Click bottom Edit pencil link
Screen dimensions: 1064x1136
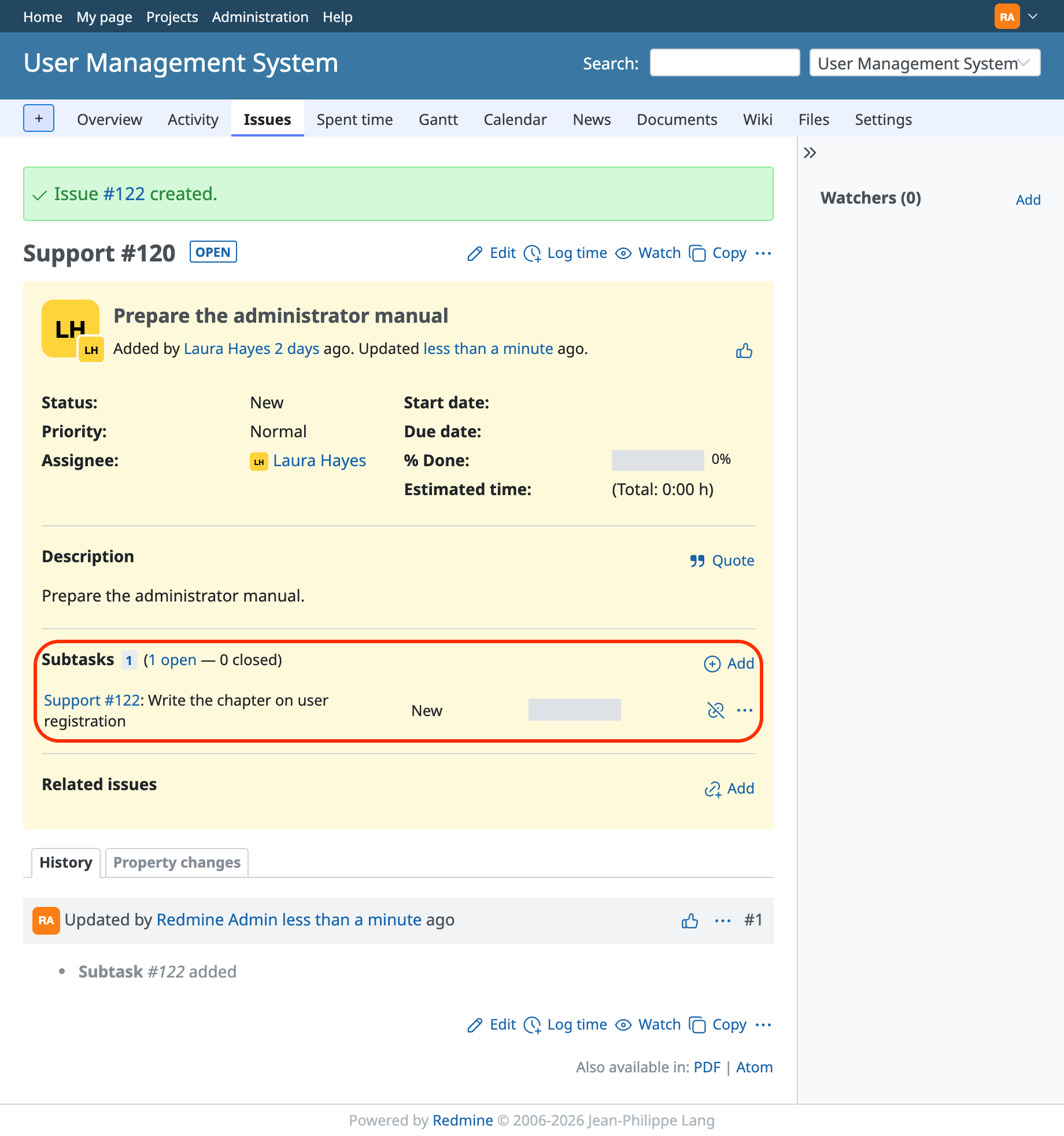[492, 1024]
